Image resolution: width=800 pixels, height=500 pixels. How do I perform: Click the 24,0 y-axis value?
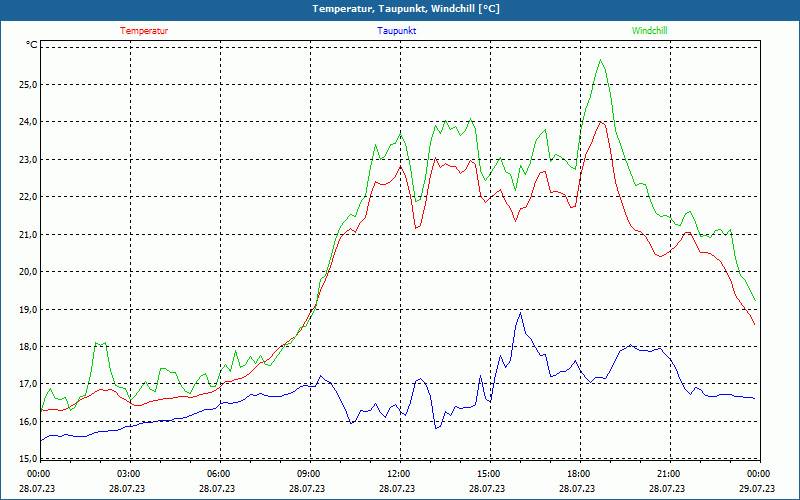click(28, 122)
